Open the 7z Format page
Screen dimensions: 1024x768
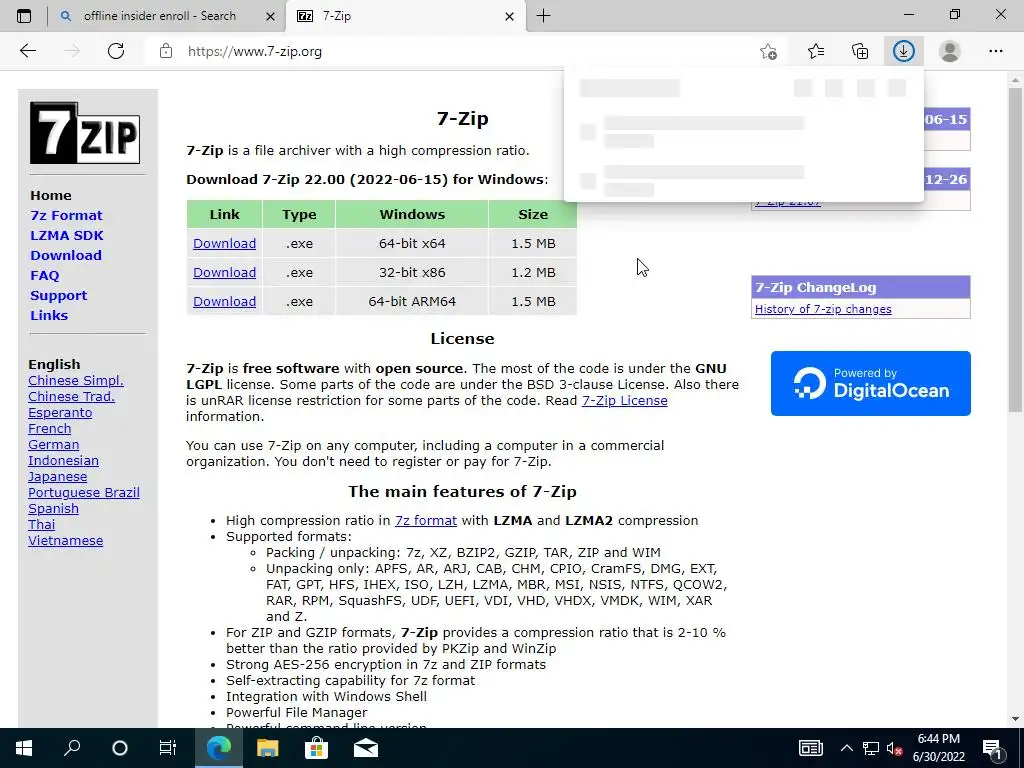67,216
